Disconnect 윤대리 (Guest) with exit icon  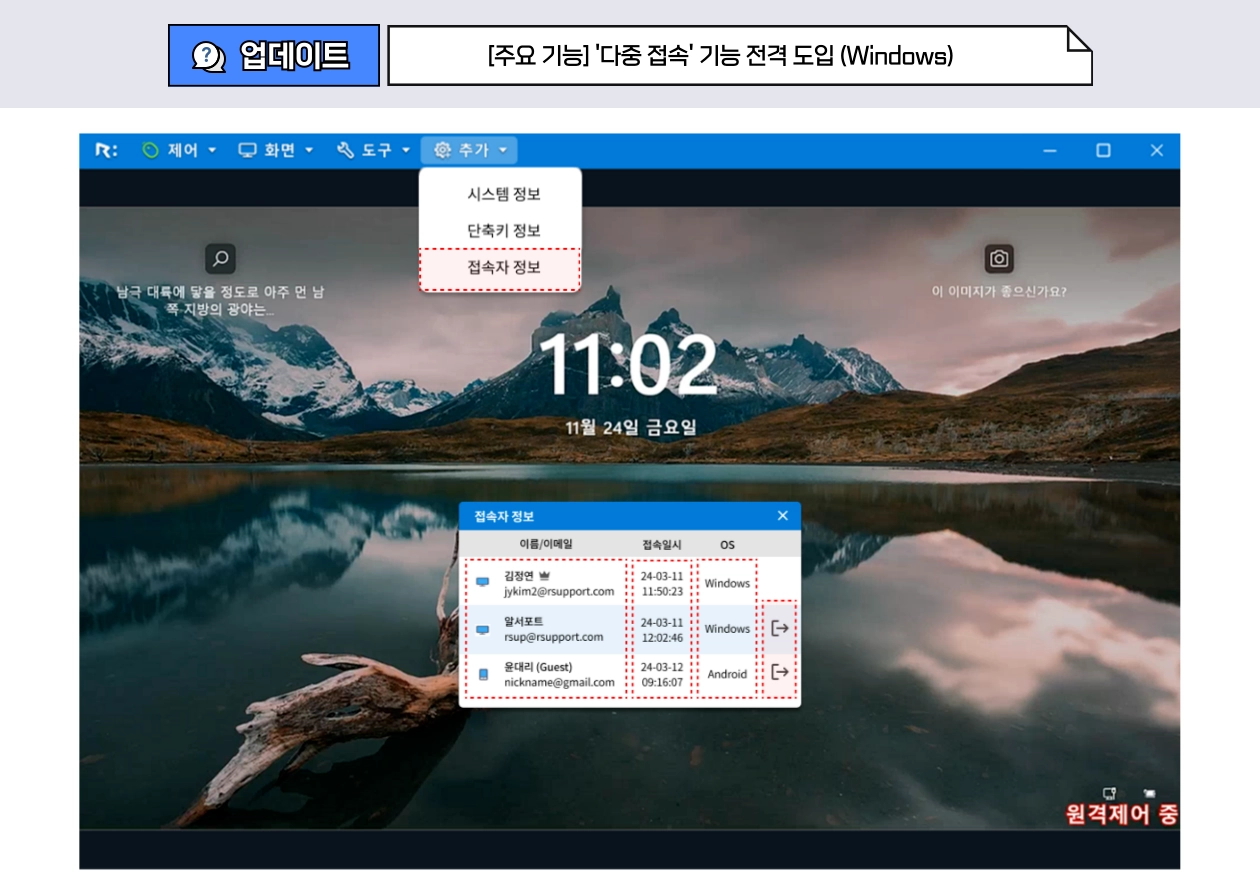pyautogui.click(x=780, y=672)
